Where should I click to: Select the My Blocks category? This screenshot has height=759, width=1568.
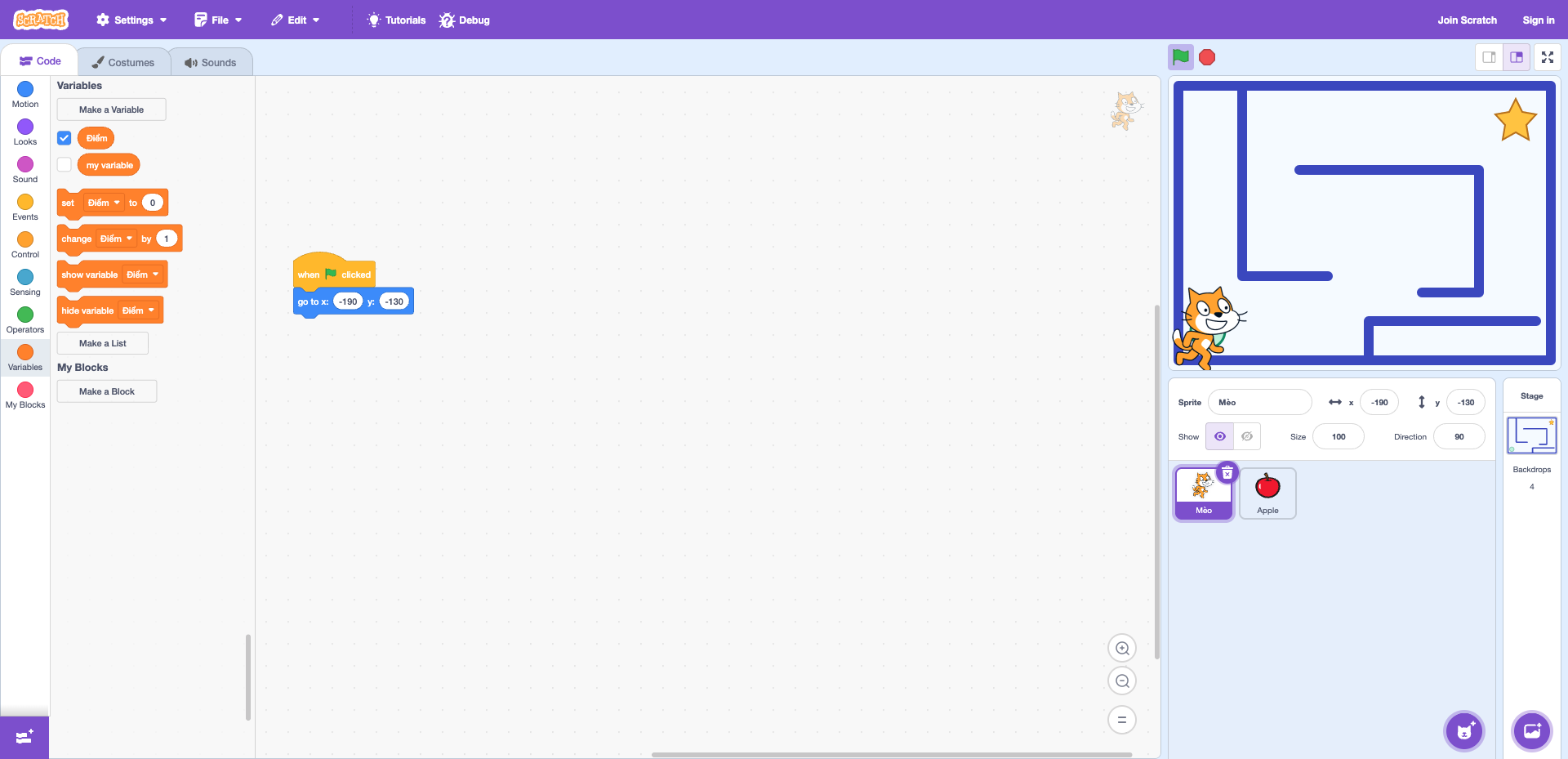pos(25,395)
